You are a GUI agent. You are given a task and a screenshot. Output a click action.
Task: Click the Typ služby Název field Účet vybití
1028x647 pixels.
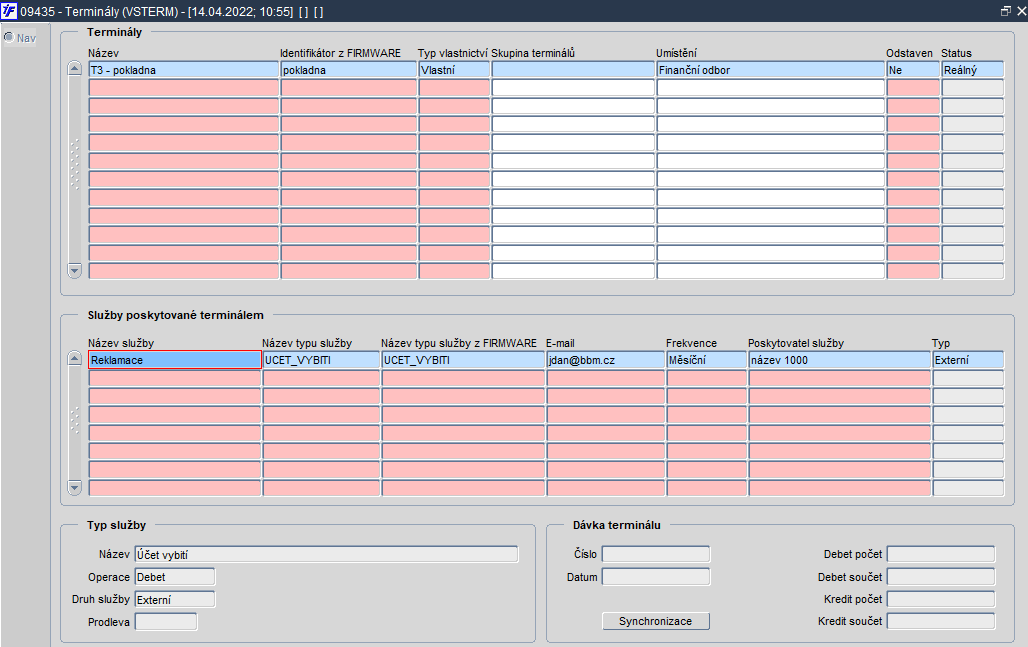(326, 555)
